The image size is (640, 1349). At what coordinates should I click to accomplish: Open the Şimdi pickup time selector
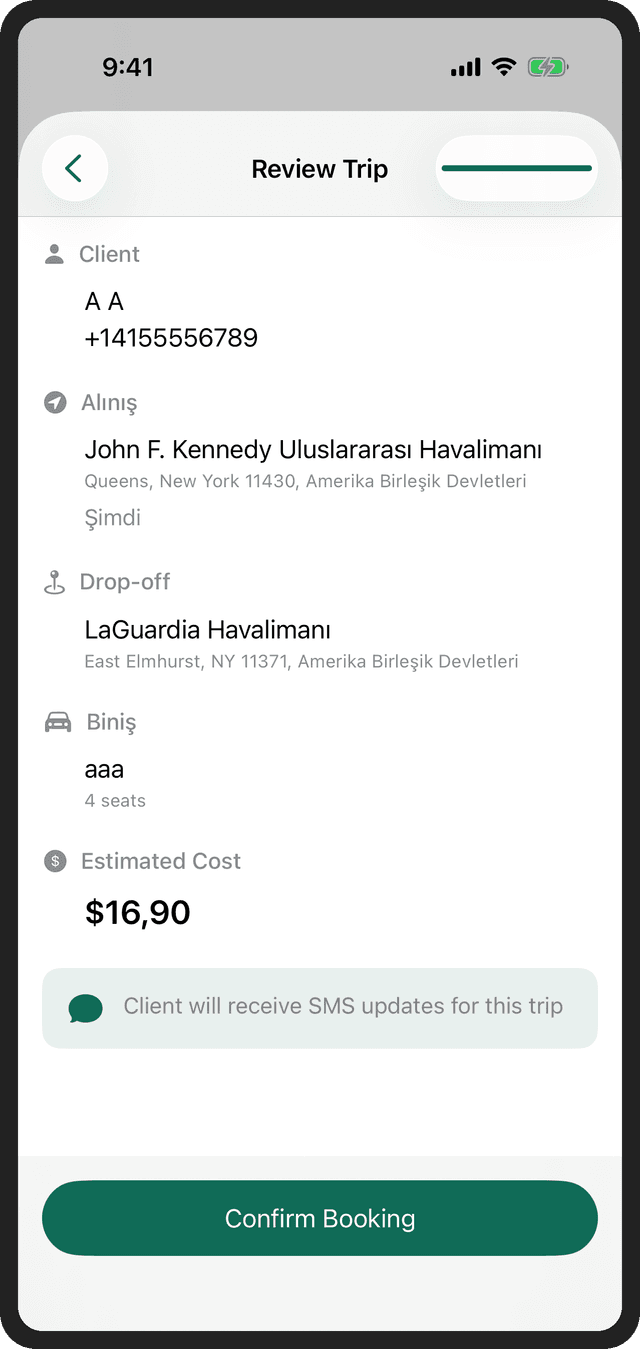click(x=112, y=518)
